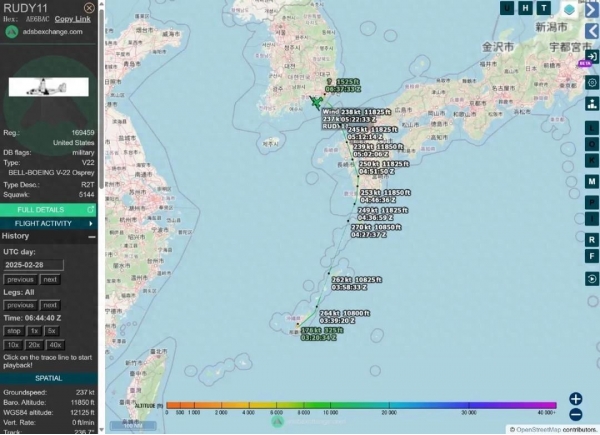Open the map layers selector
Viewport: 600px width, 435px height.
pyautogui.click(x=569, y=11)
